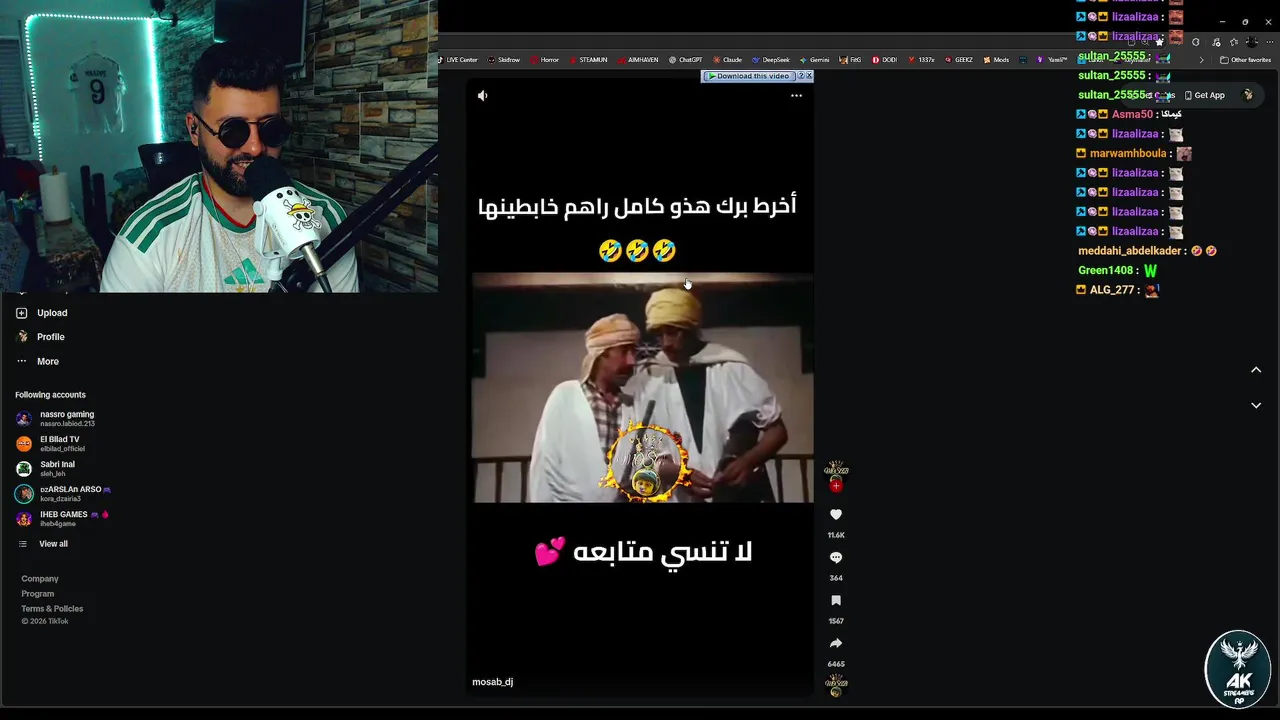Expand the Program footer section

tap(38, 594)
